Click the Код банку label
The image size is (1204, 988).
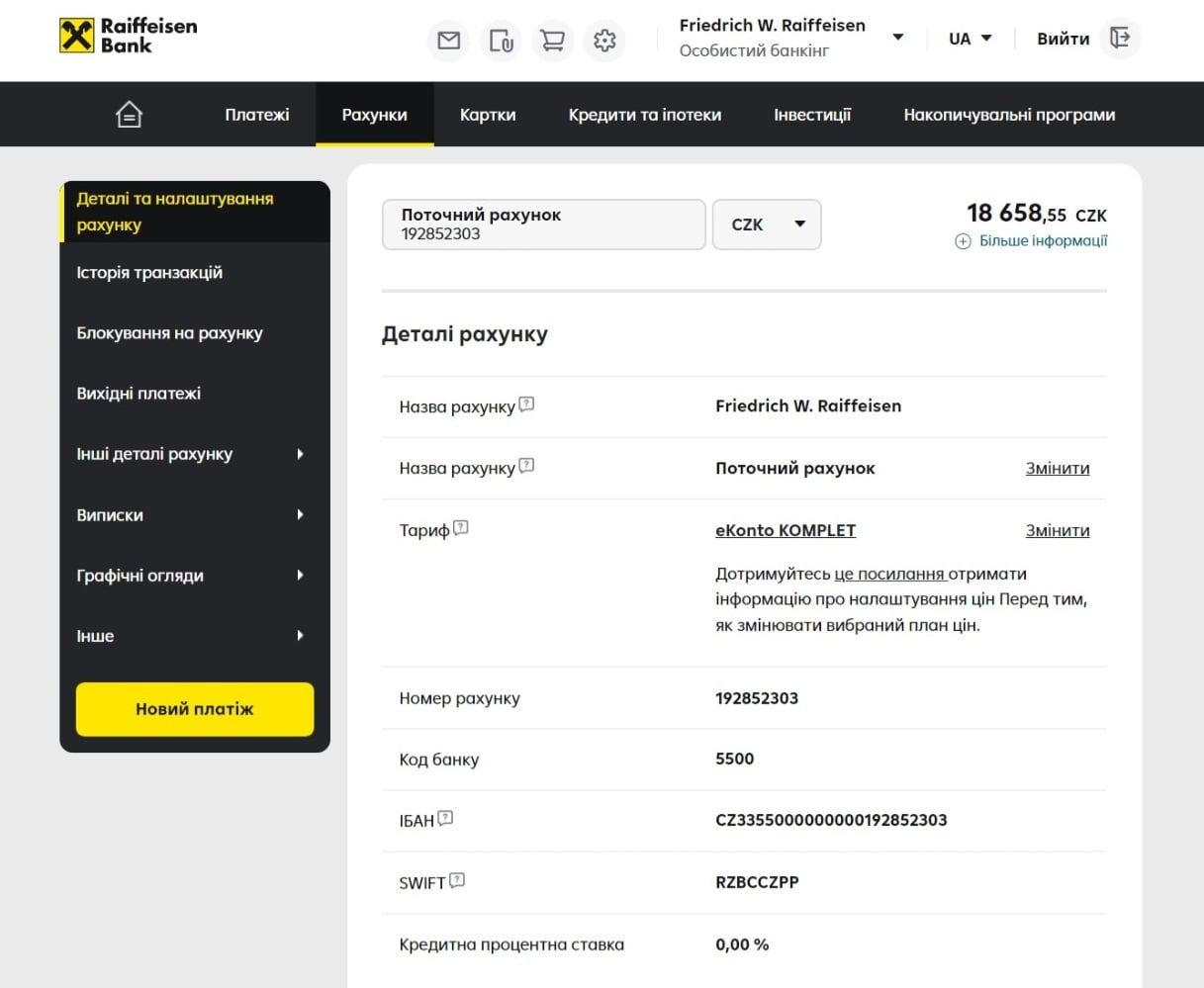coord(439,760)
